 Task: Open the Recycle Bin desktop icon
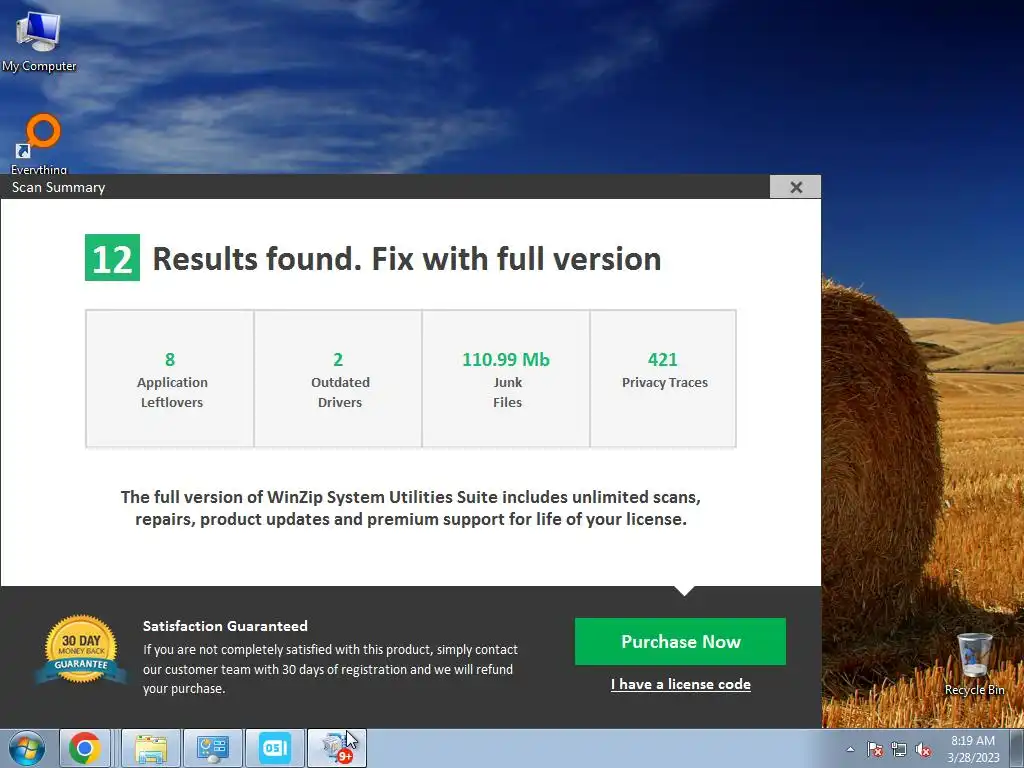tap(974, 664)
